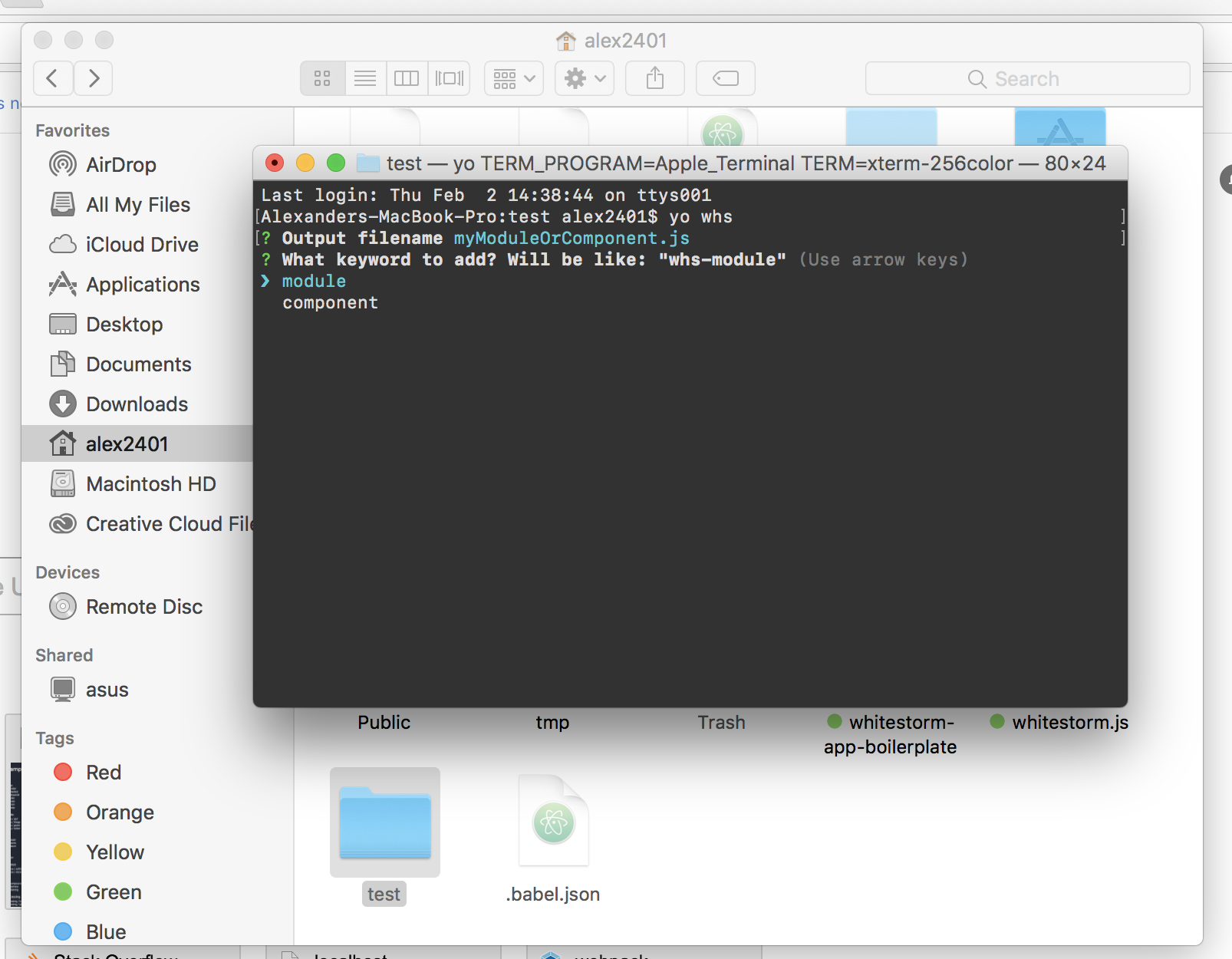Open the Finder arrange-by dropdown
1232x959 pixels.
click(x=514, y=78)
